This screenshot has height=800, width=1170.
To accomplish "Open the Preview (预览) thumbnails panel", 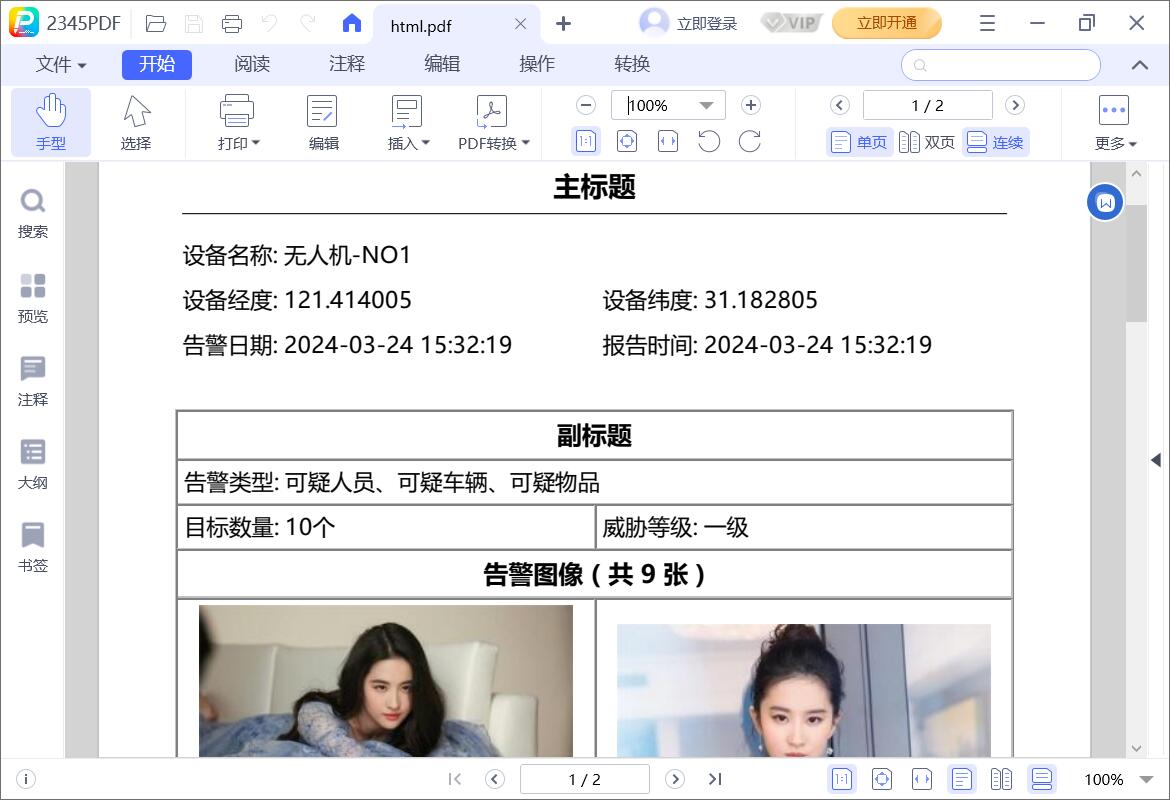I will tap(33, 299).
